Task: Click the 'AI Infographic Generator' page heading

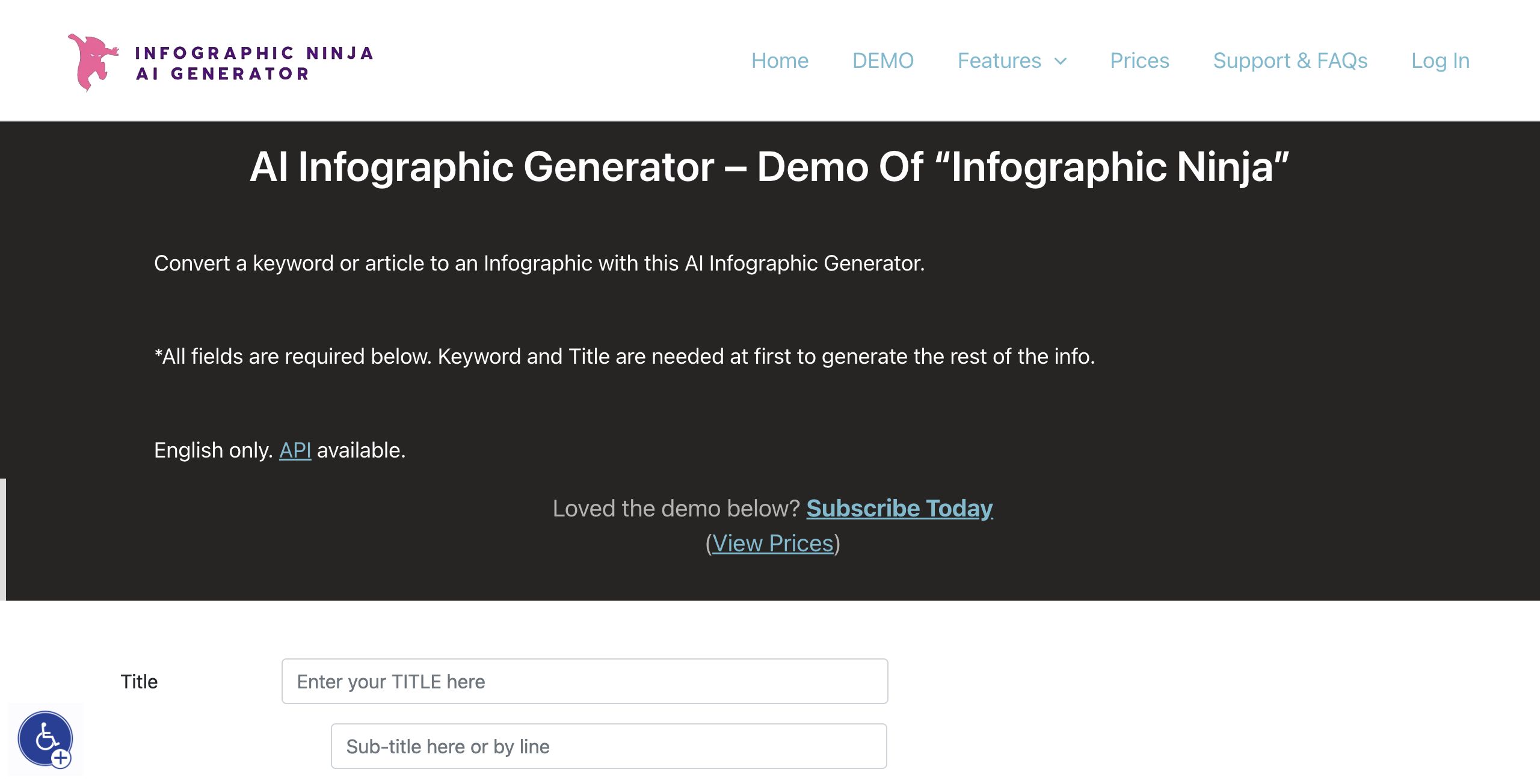Action: [x=769, y=167]
